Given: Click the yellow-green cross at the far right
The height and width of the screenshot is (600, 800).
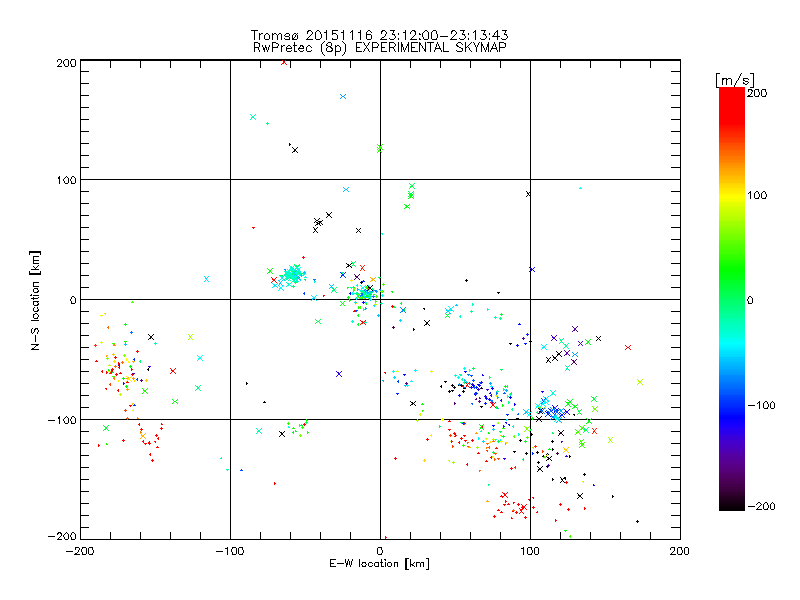Looking at the screenshot, I should click(640, 382).
